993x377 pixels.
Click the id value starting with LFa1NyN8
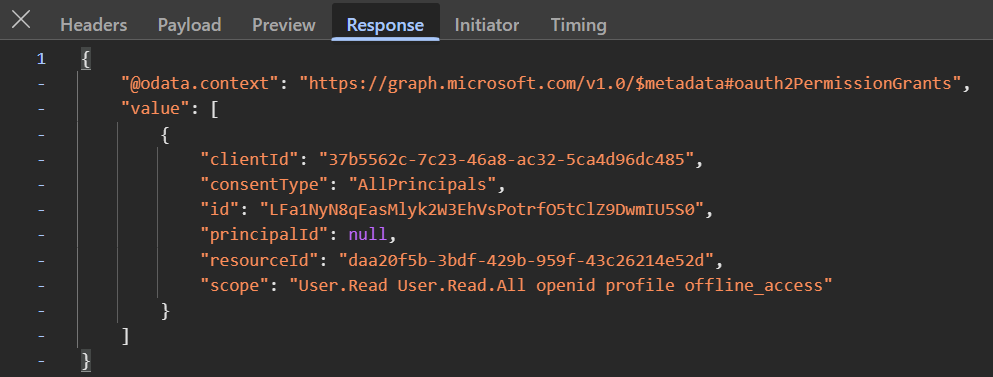[481, 210]
